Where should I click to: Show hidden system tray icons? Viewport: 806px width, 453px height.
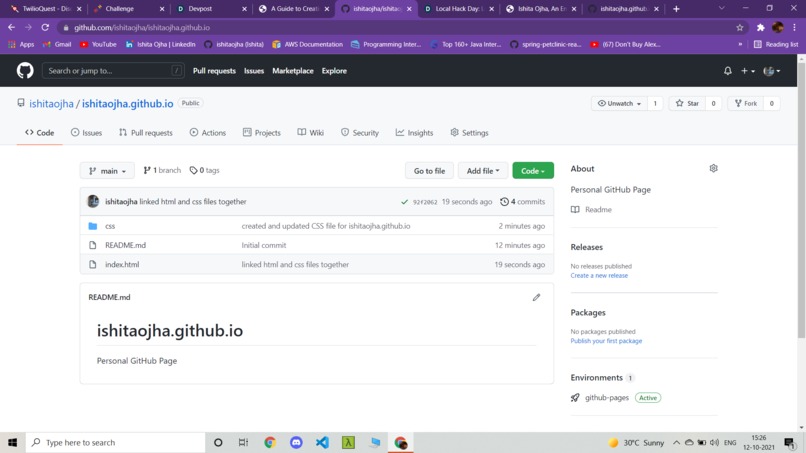click(x=676, y=442)
